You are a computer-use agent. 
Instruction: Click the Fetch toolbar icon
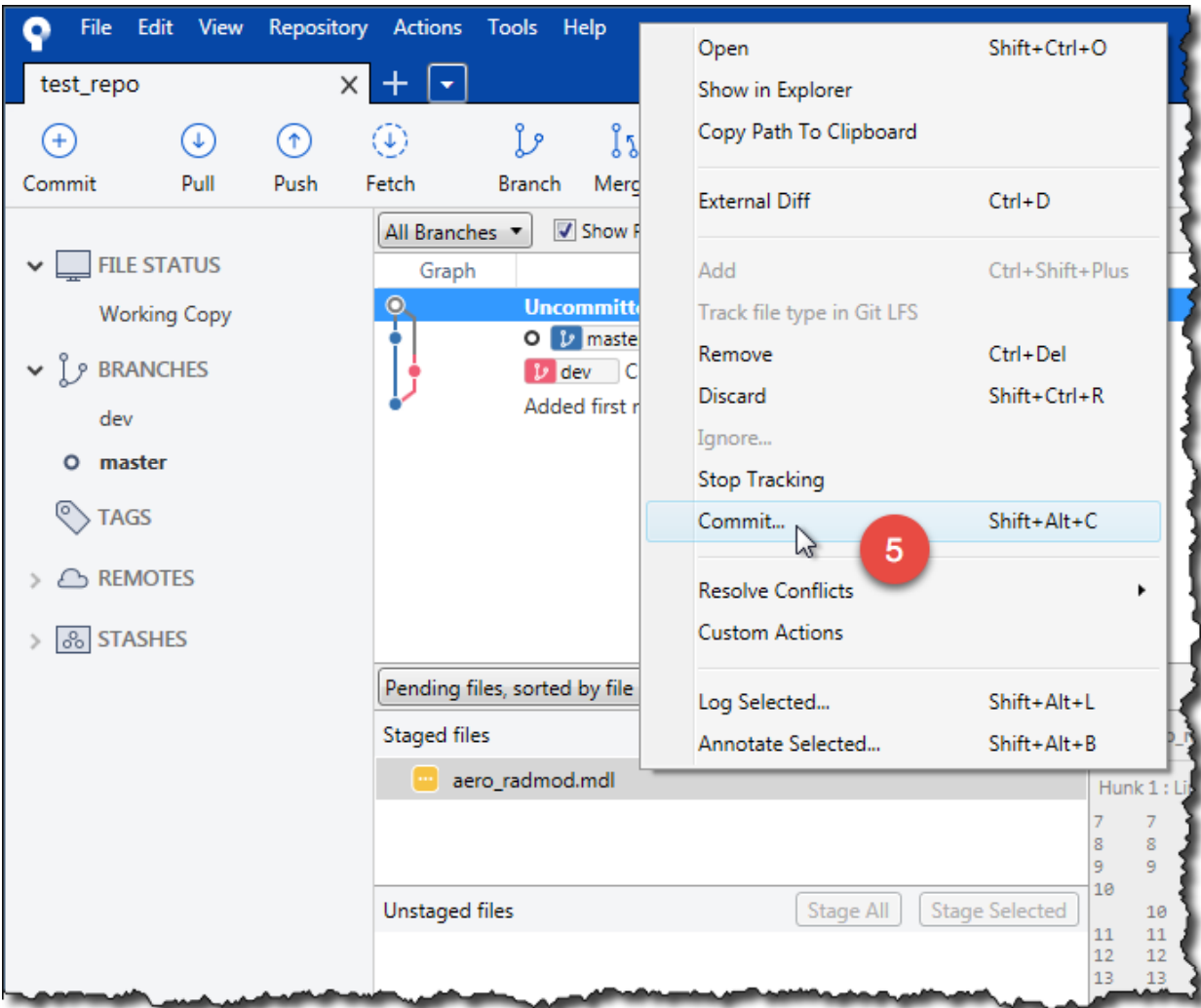(x=390, y=142)
